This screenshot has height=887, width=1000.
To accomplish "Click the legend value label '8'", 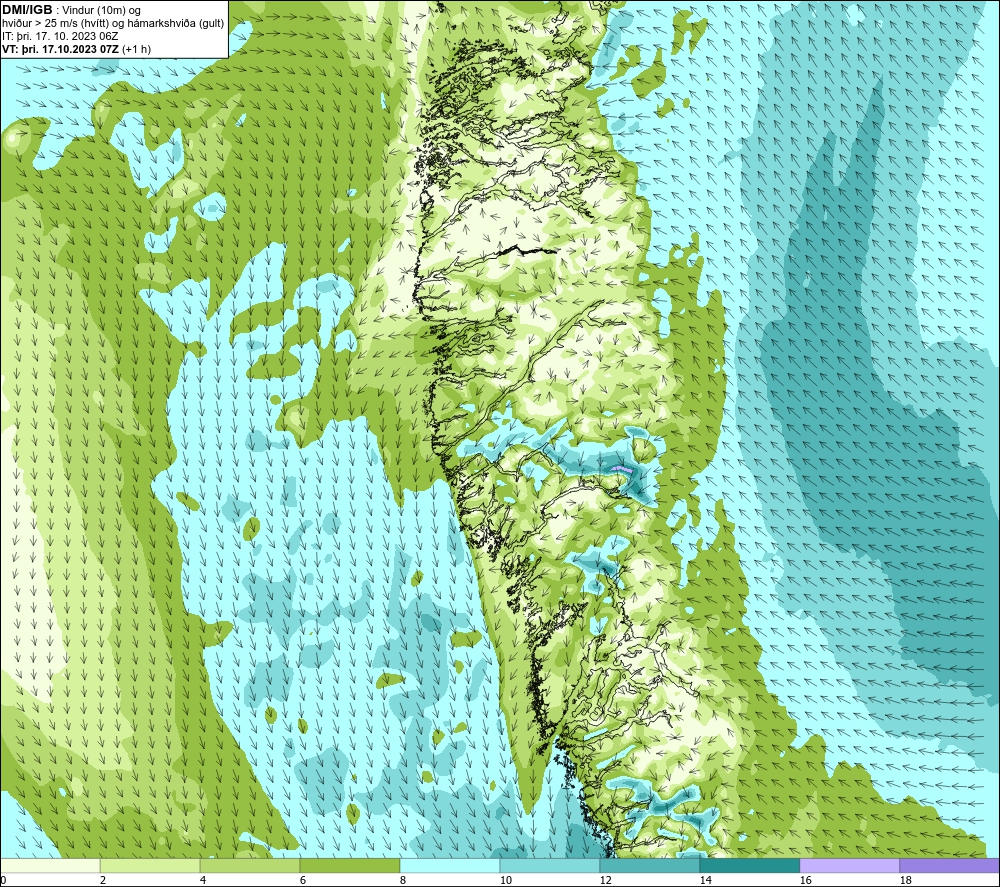I will click(403, 880).
